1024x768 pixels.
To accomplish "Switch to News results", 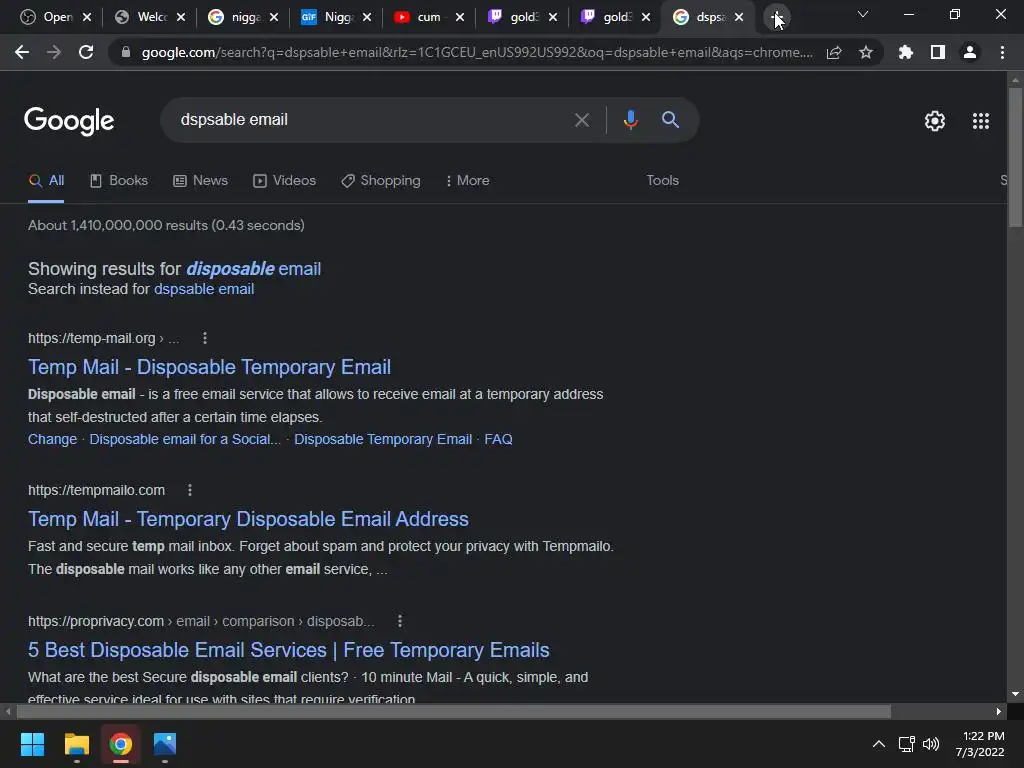I will [x=200, y=181].
